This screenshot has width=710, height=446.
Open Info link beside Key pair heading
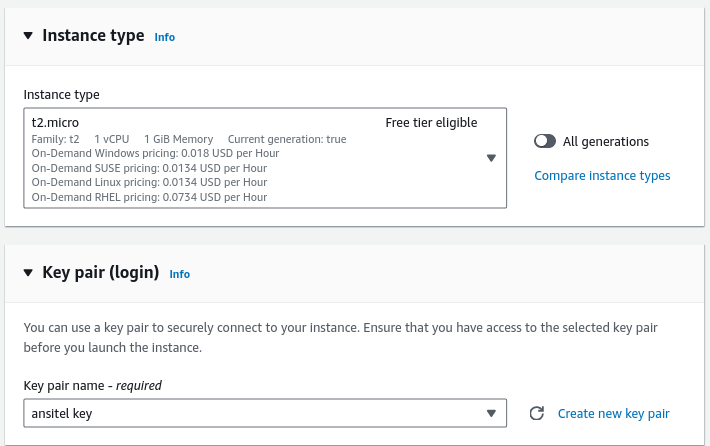click(x=179, y=274)
